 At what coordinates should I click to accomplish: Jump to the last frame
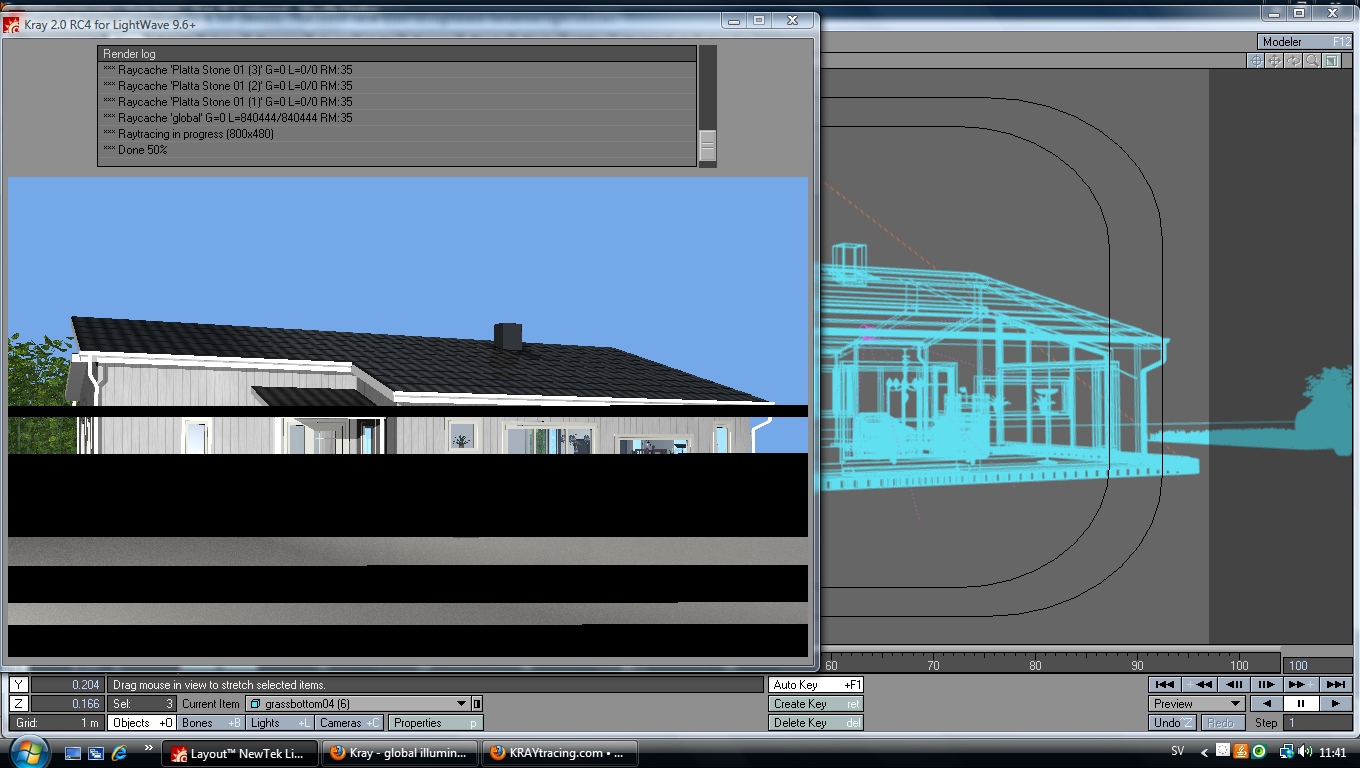(x=1335, y=685)
